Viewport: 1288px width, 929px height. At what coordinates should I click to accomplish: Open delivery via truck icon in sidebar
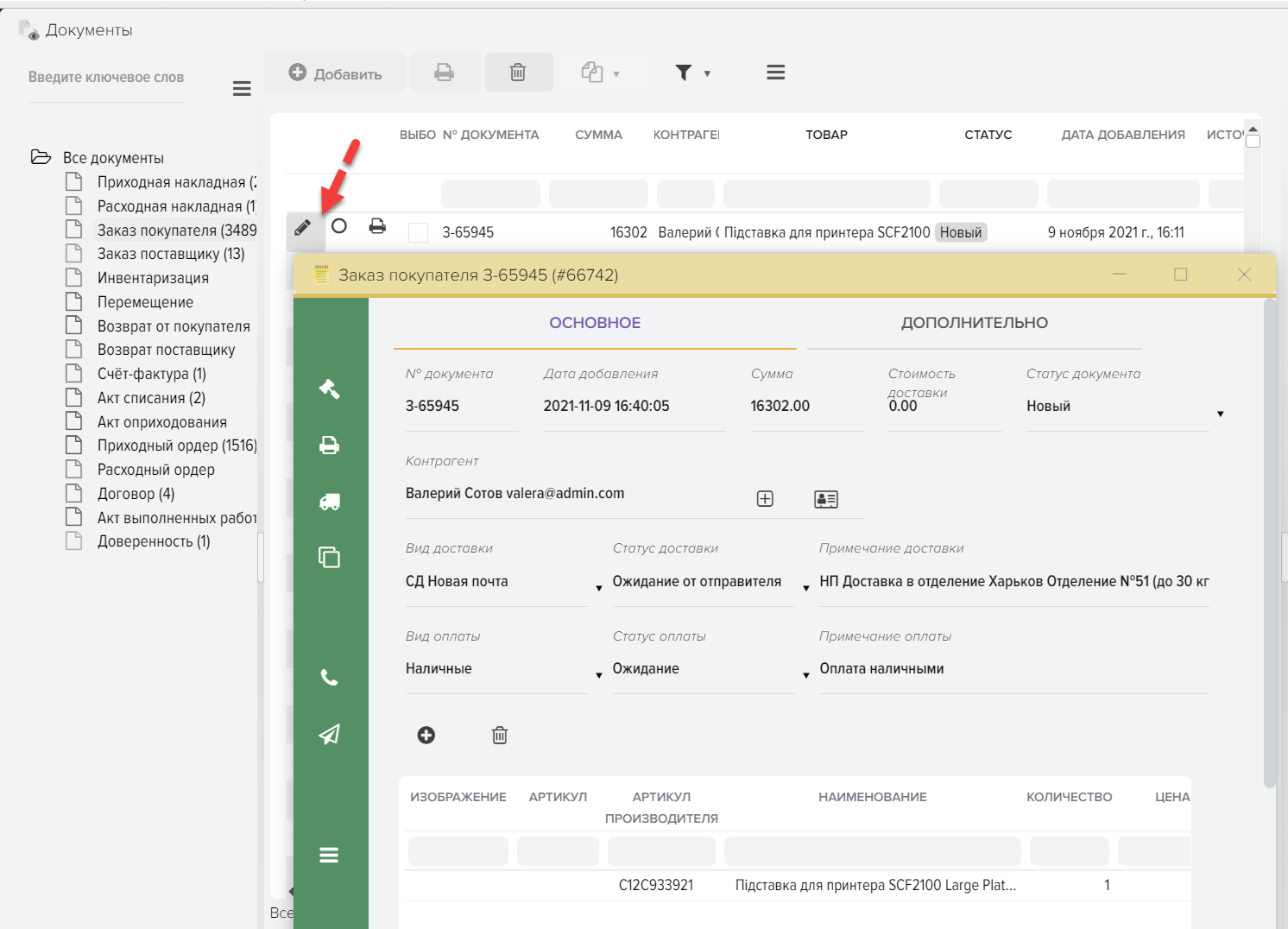point(329,502)
